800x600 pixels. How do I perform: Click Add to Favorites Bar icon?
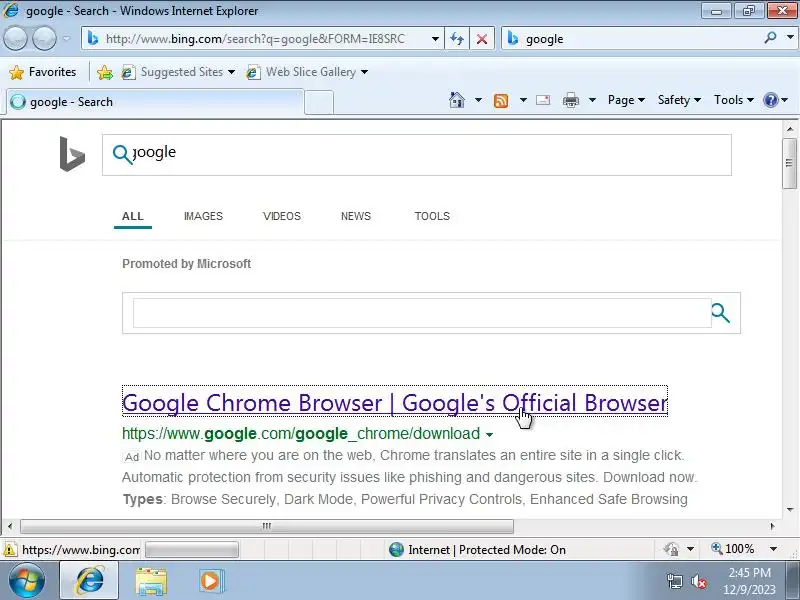coord(105,72)
